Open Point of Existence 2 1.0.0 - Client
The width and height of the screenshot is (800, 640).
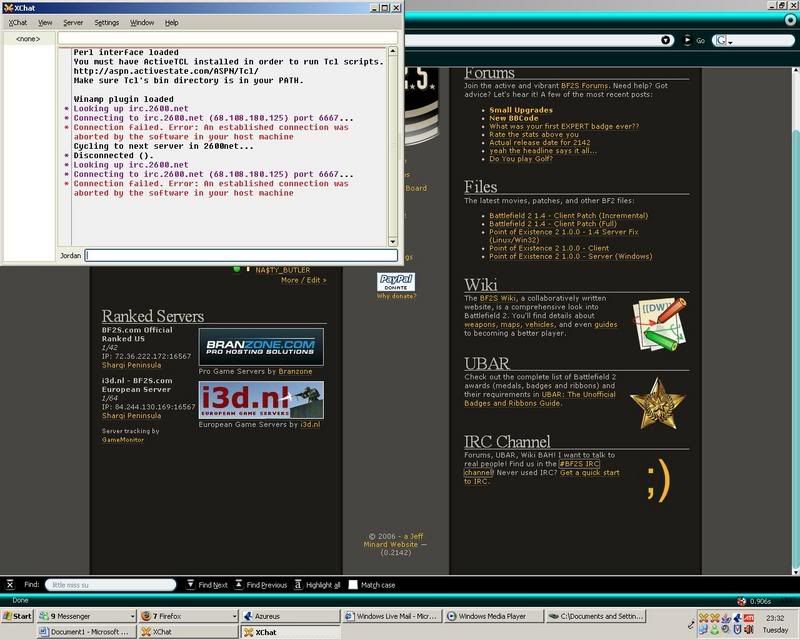tap(548, 248)
